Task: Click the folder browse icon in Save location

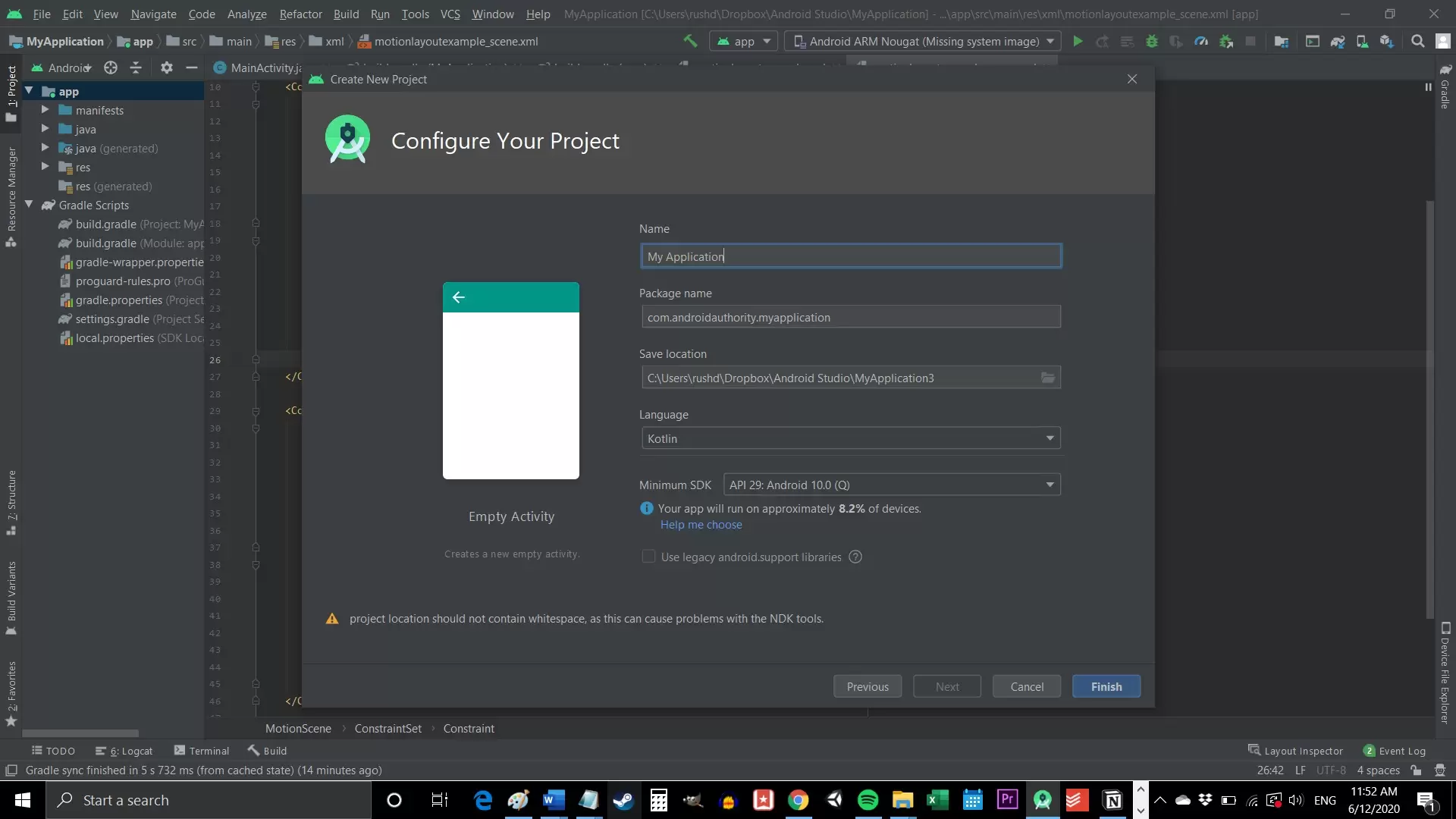Action: click(1048, 378)
